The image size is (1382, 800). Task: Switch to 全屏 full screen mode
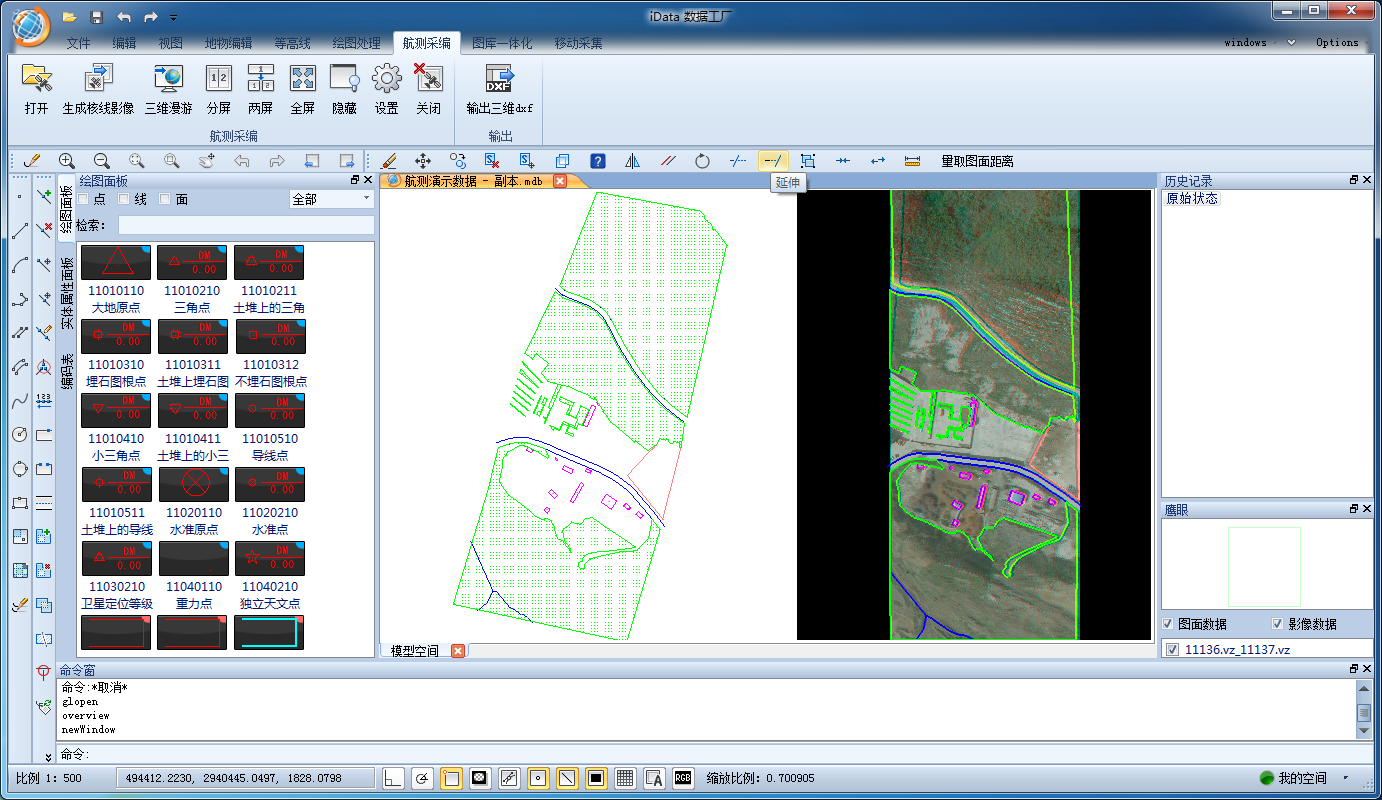point(302,79)
